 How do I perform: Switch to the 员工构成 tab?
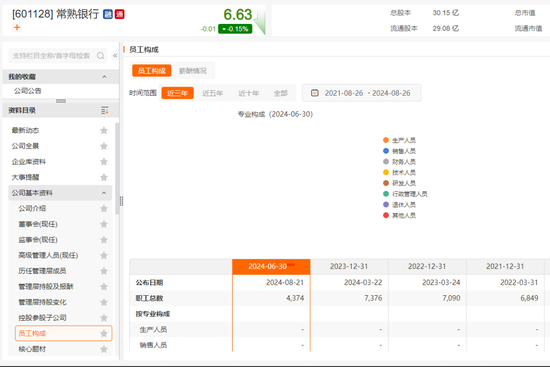152,71
